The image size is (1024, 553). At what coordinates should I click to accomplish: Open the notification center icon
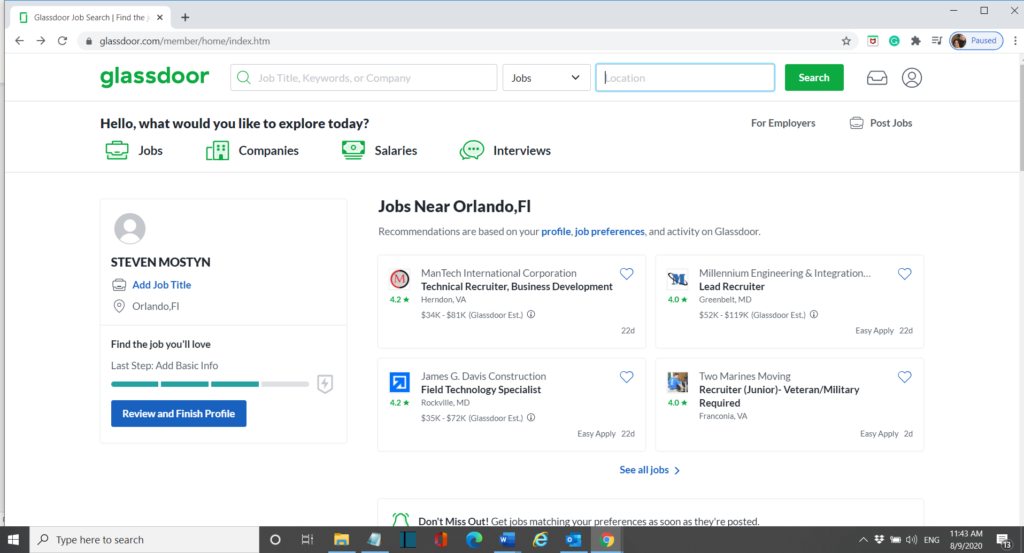pos(1004,539)
